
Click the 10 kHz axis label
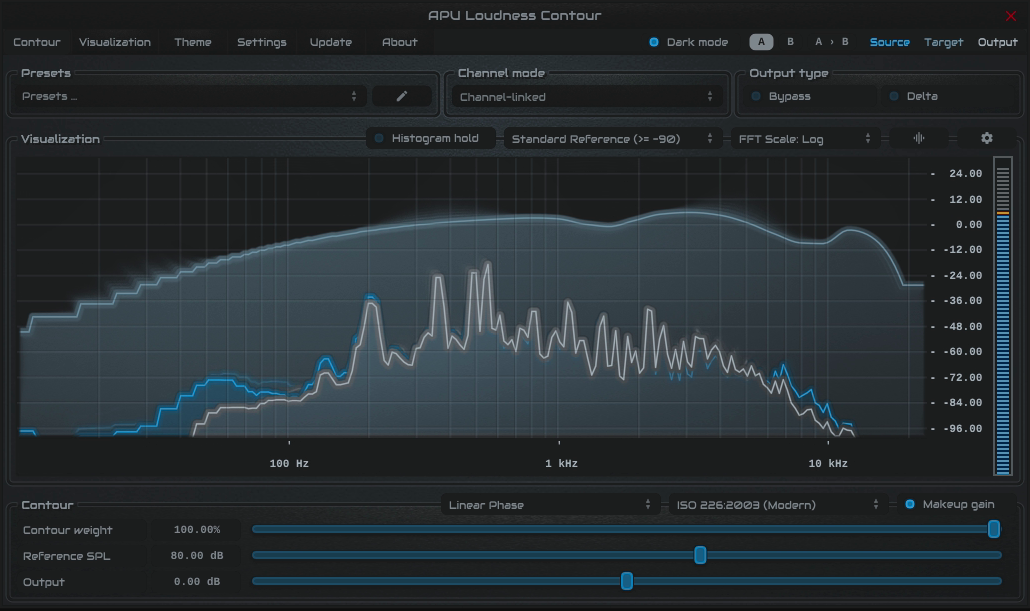[x=828, y=463]
